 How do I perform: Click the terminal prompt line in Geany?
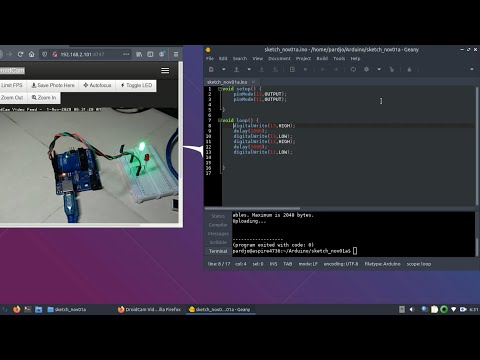point(295,251)
